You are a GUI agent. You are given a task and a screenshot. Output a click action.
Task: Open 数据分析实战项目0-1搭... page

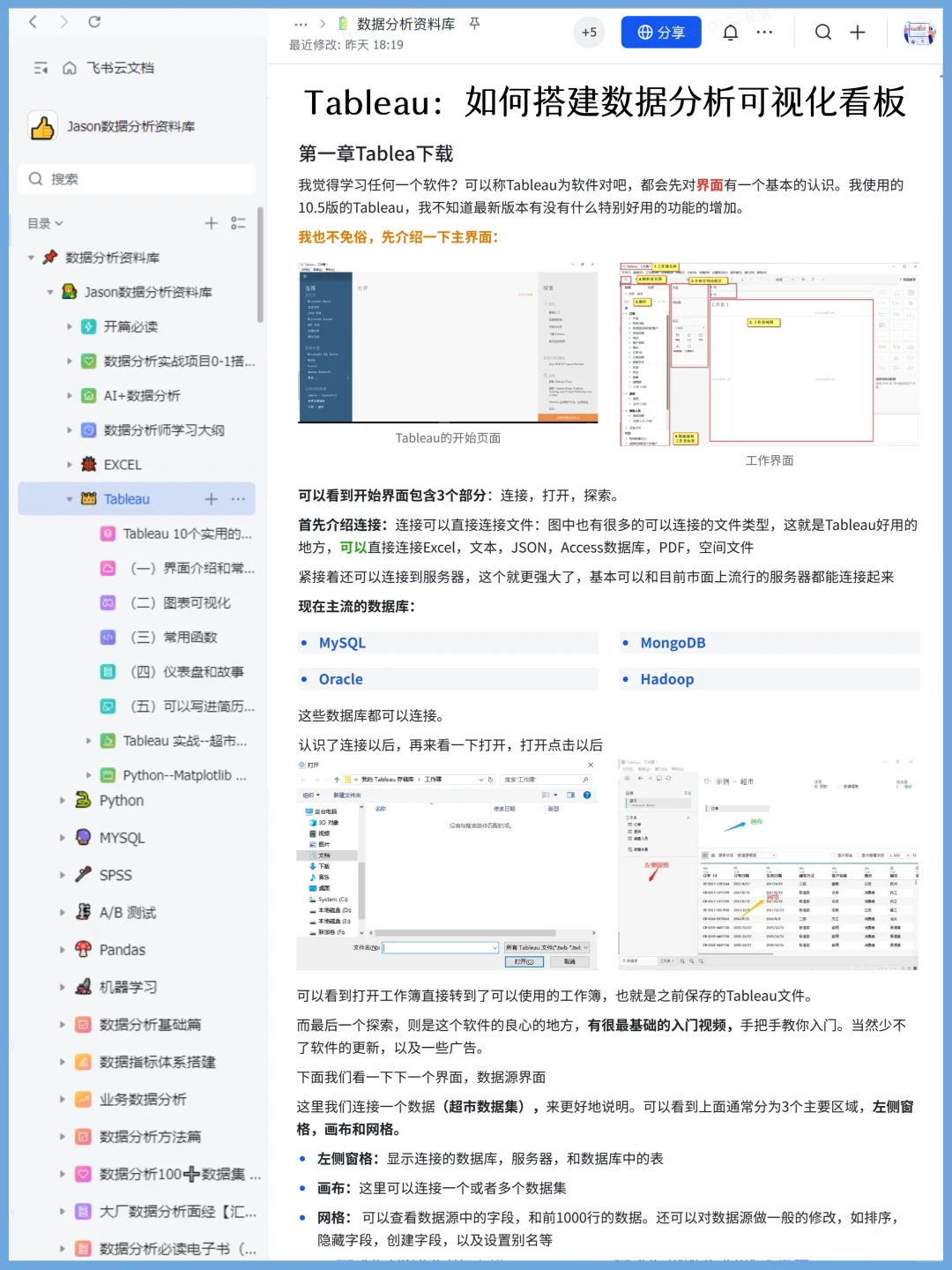click(x=179, y=361)
